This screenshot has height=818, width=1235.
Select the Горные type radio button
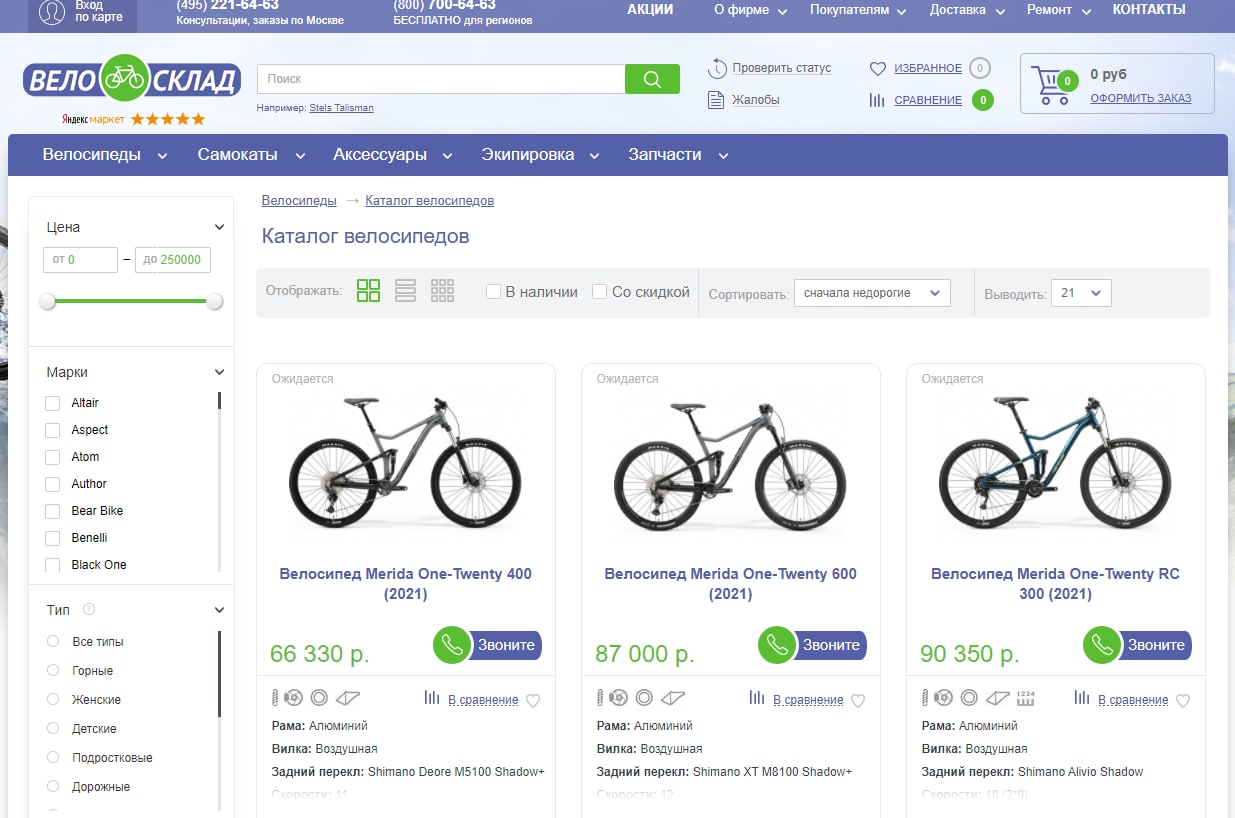click(53, 670)
